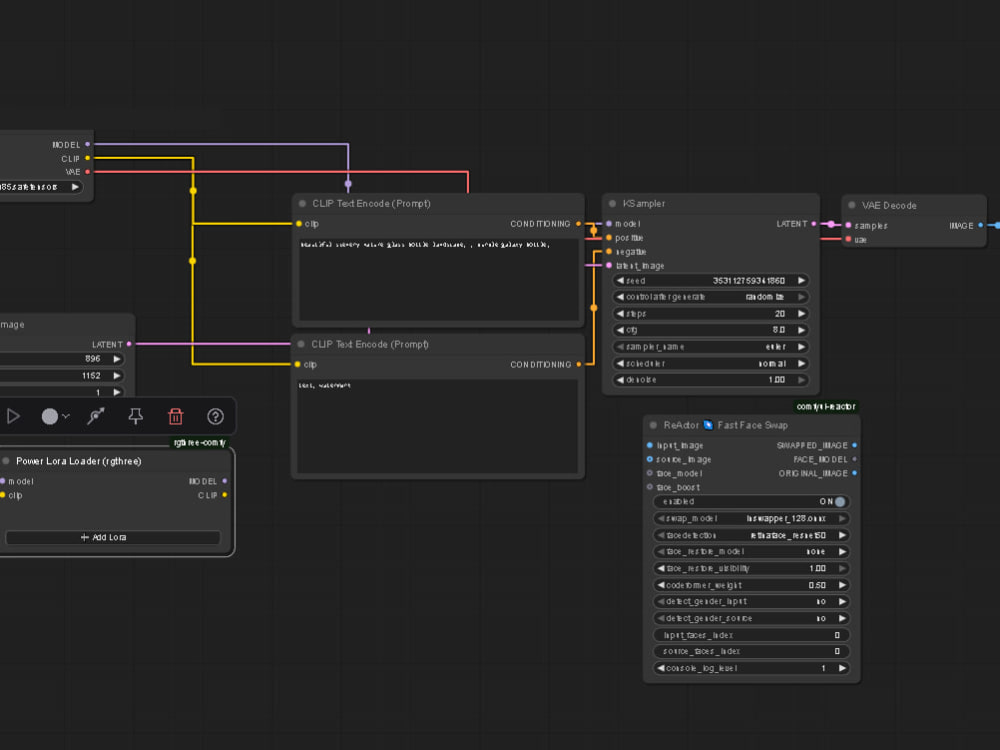
Task: Collapse the ReActor Fast Face Swap node dot
Action: coord(653,425)
